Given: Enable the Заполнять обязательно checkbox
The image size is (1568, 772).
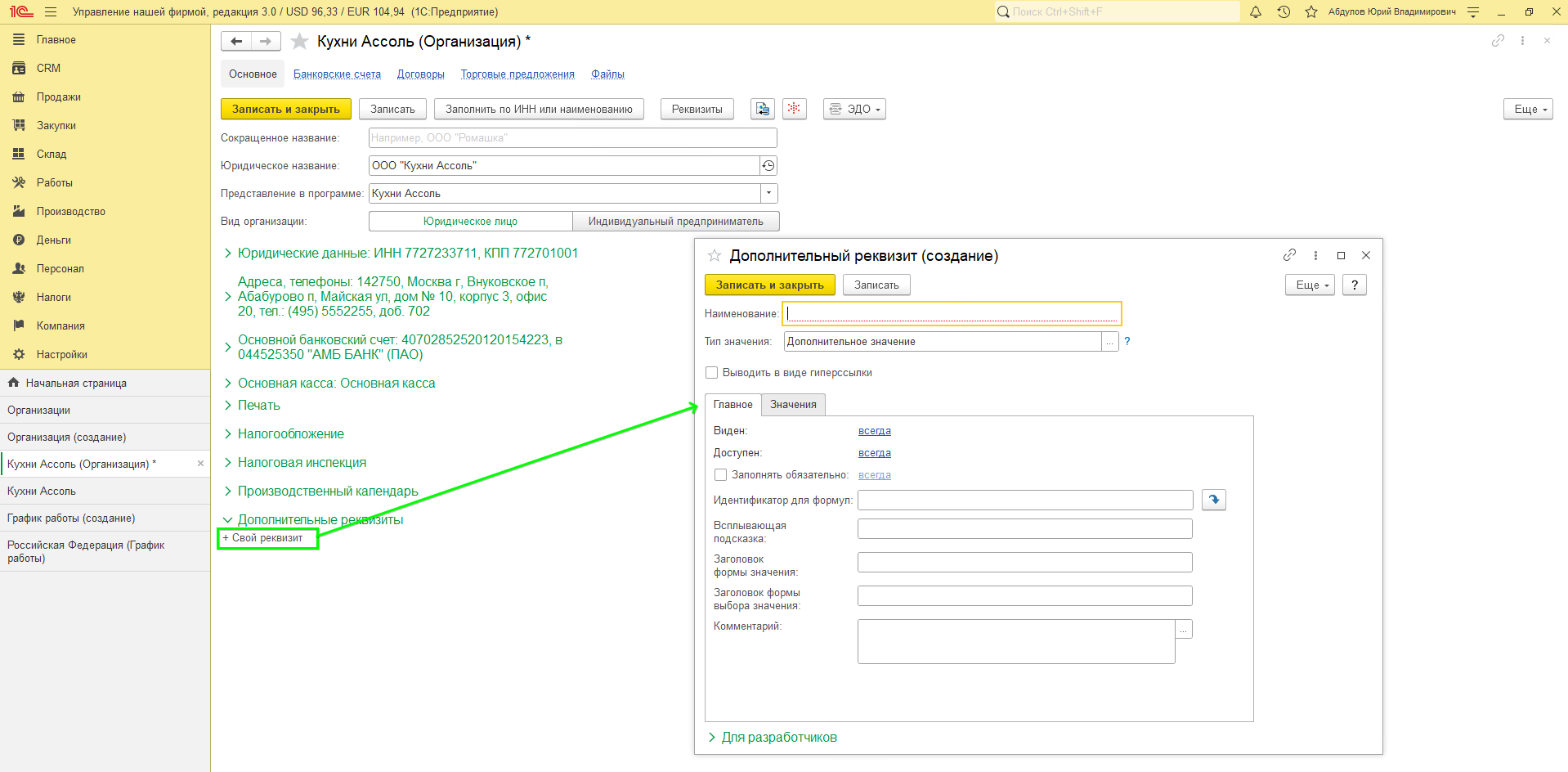Looking at the screenshot, I should (x=721, y=475).
